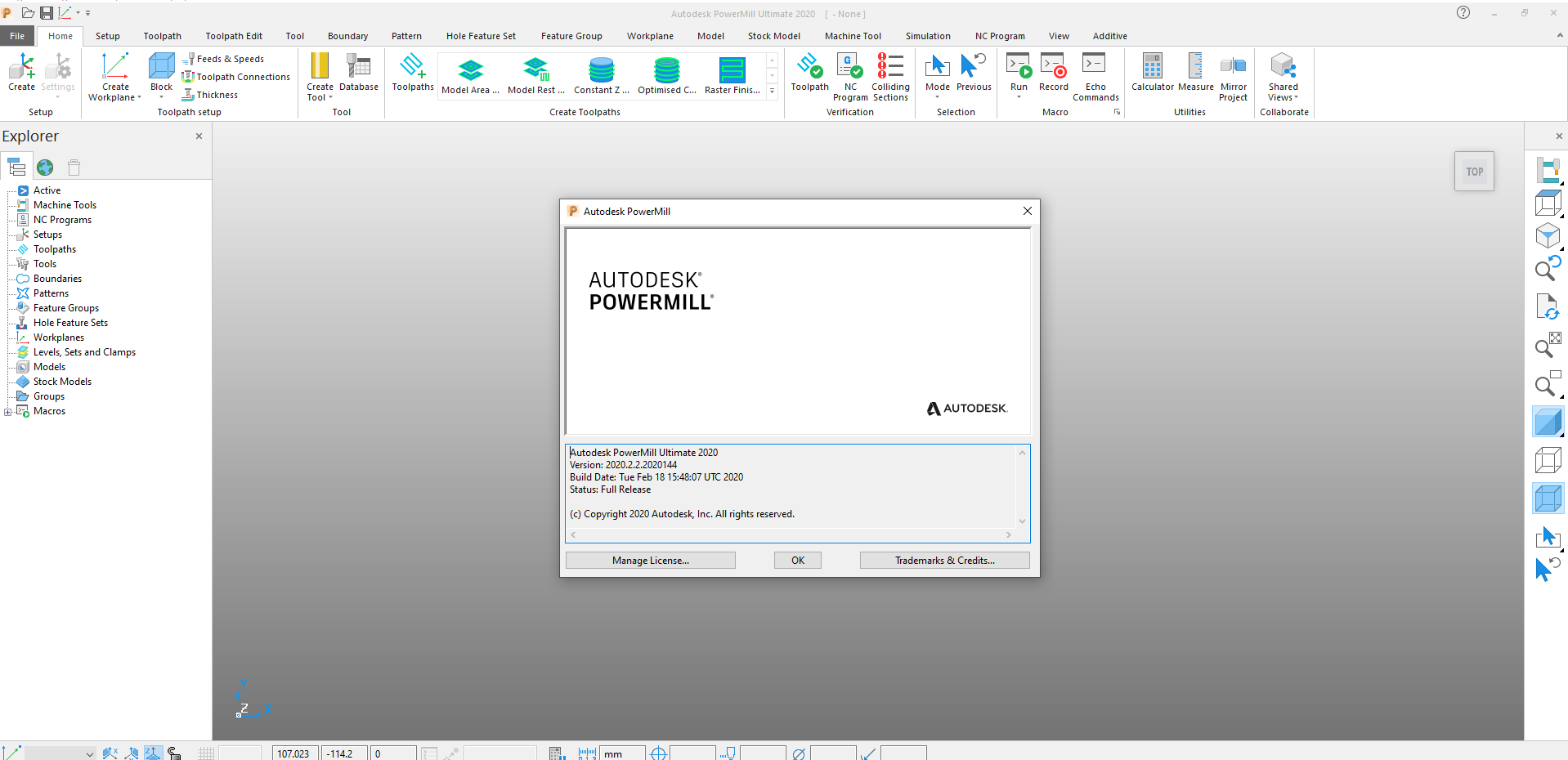Open the Explorer recycle bin
This screenshot has height=760, width=1568.
click(x=74, y=168)
